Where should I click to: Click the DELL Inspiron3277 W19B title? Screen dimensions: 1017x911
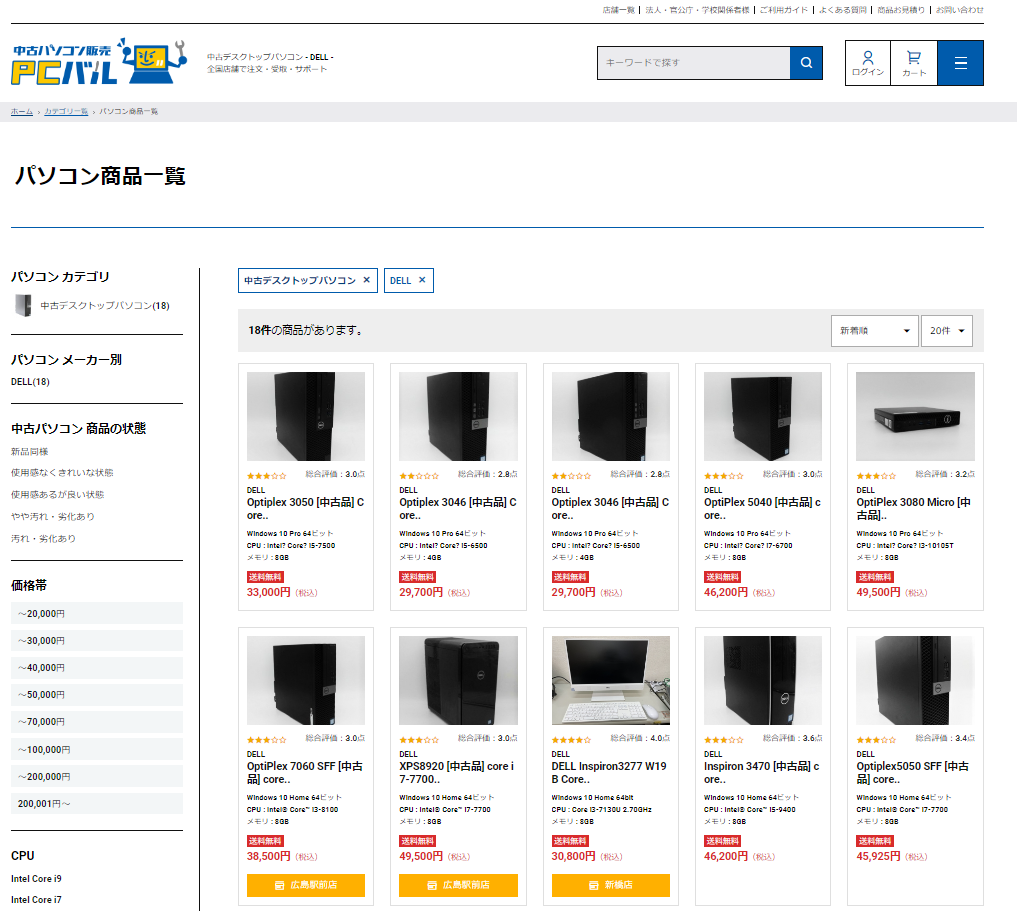(609, 773)
